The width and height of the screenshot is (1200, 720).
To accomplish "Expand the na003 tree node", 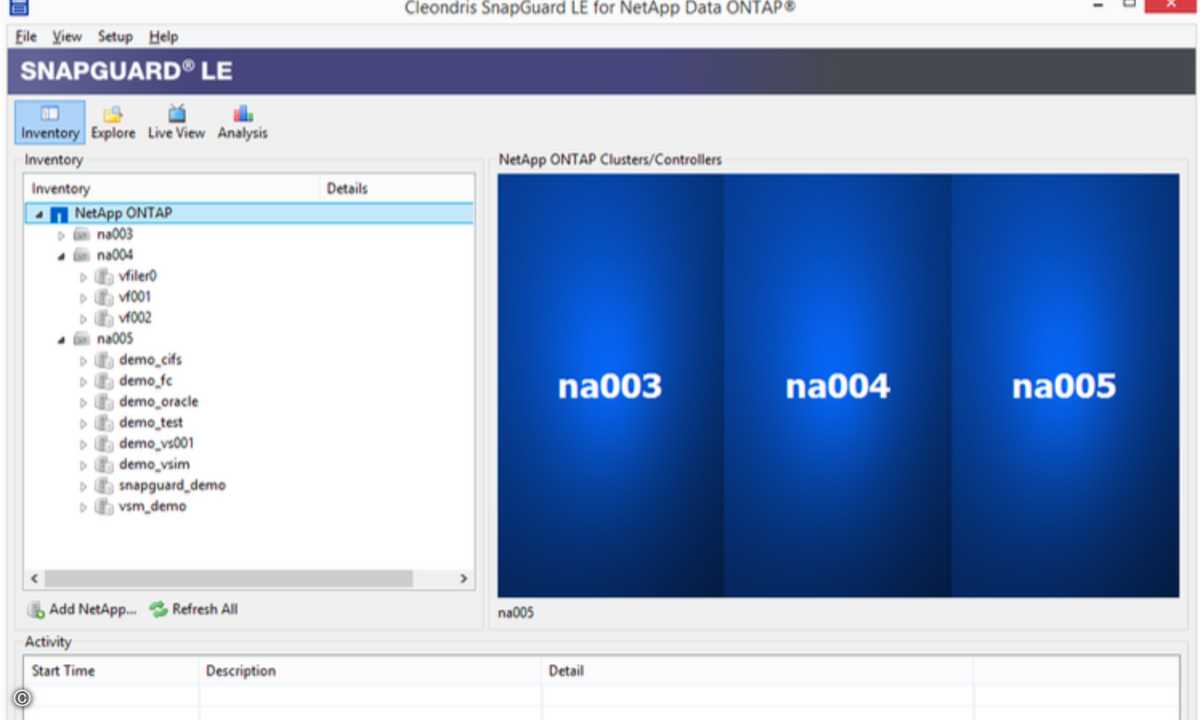I will tap(61, 235).
